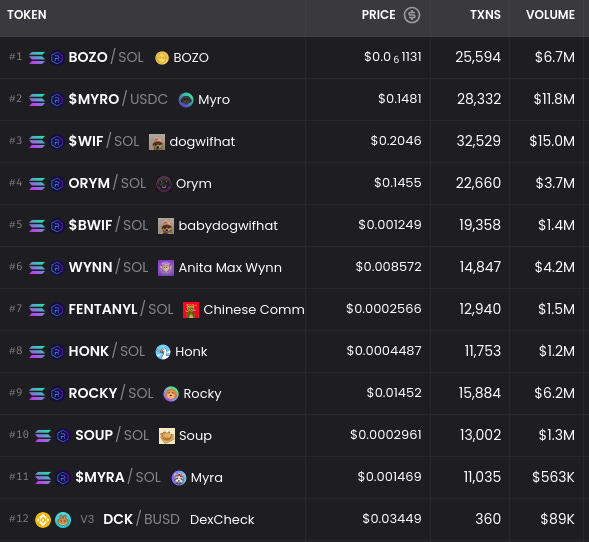Click the Myra token logo icon
This screenshot has height=542, width=589.
(x=179, y=478)
